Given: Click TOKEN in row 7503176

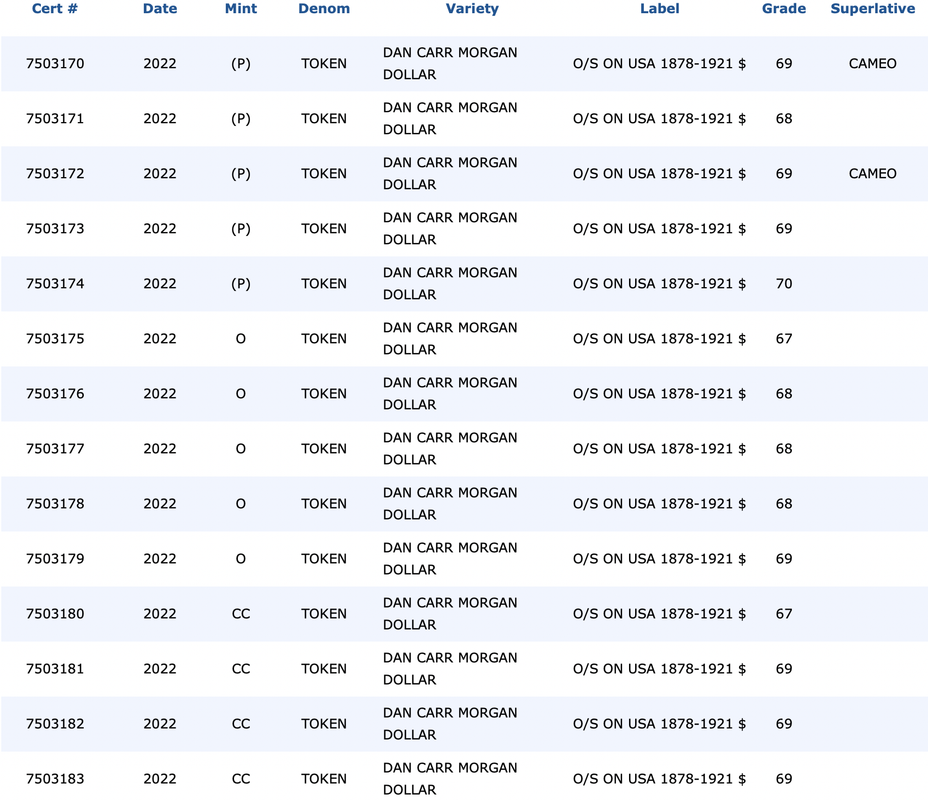Looking at the screenshot, I should coord(324,393).
